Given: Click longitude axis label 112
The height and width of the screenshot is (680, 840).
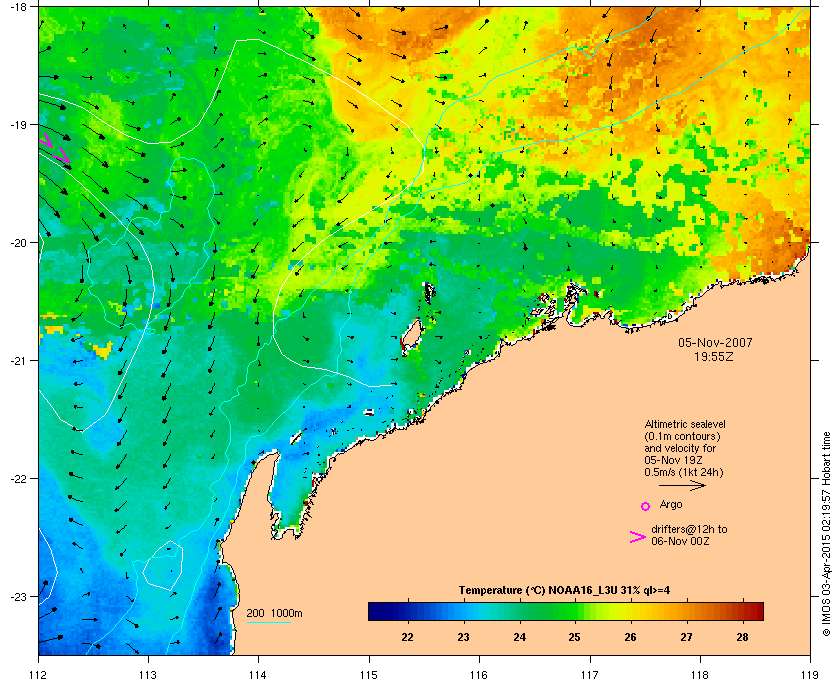Looking at the screenshot, I should [38, 674].
